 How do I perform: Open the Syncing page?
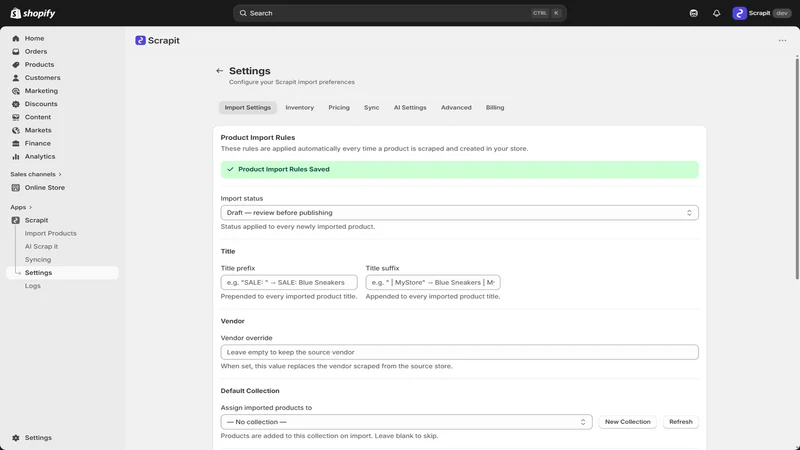38,260
